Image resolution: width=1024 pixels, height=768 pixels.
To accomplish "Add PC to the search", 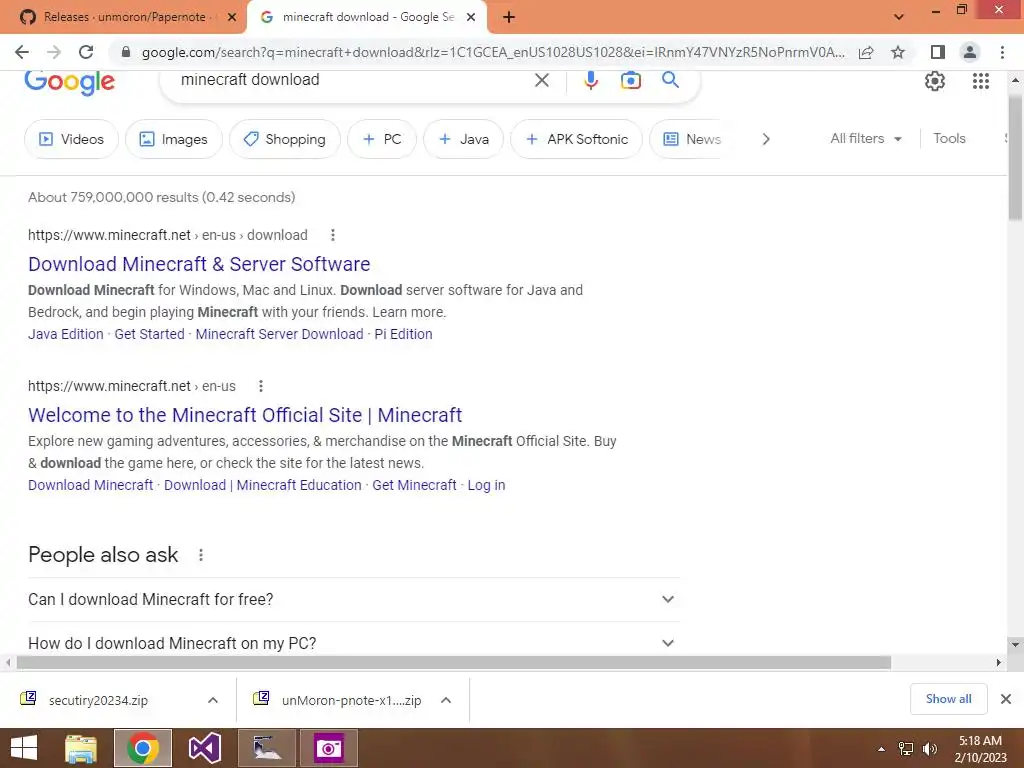I will [x=382, y=139].
